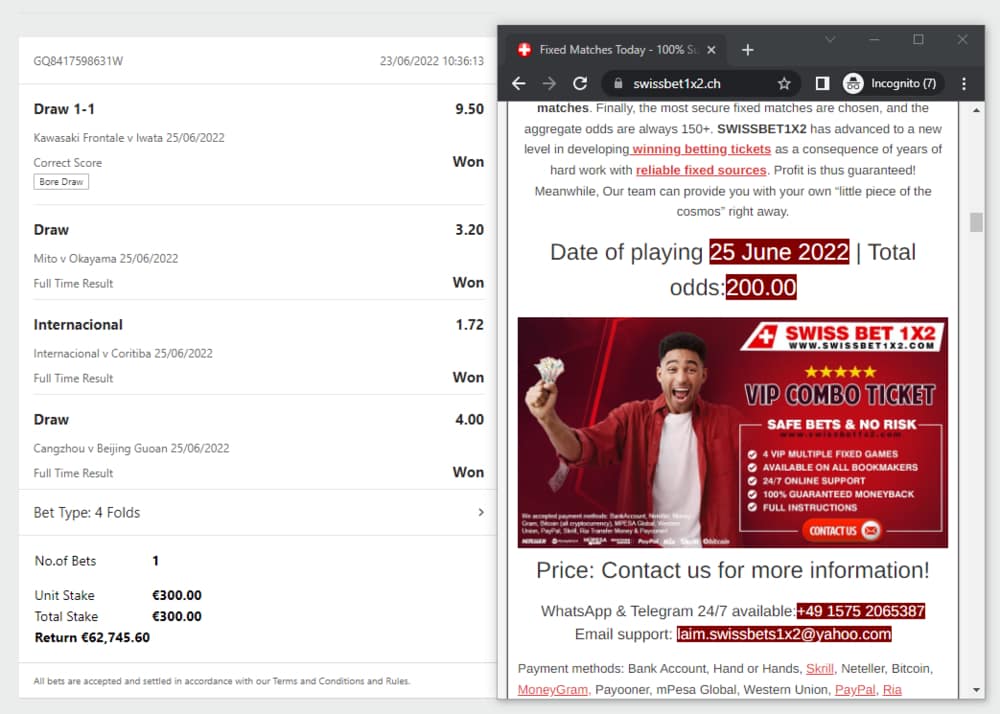Click the scrollbar up arrow
This screenshot has width=1000, height=714.
point(976,110)
